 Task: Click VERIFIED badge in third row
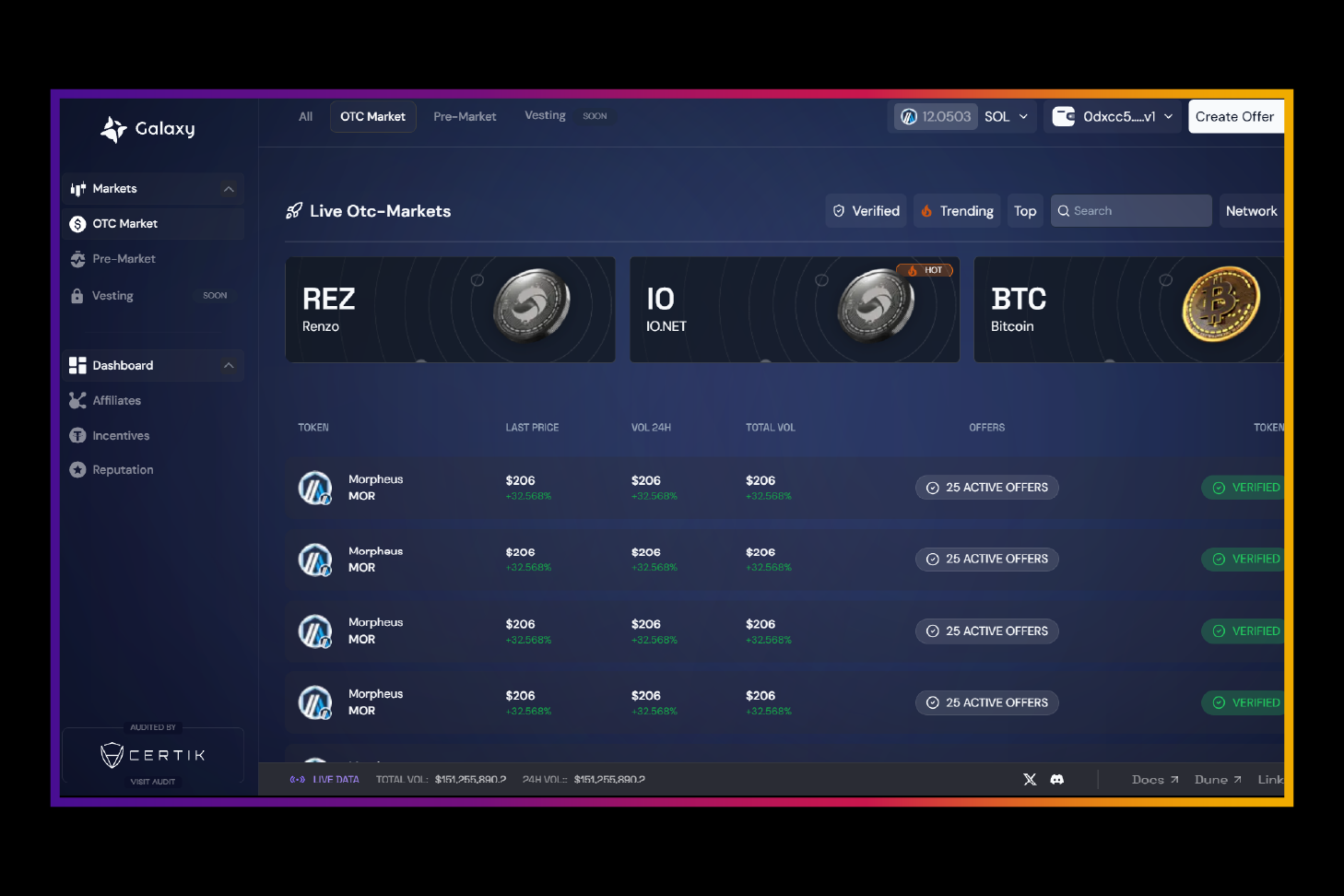1244,631
